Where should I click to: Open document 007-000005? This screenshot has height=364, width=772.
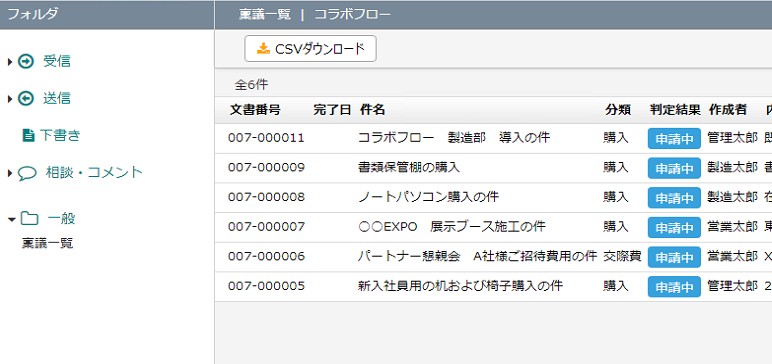click(x=266, y=286)
